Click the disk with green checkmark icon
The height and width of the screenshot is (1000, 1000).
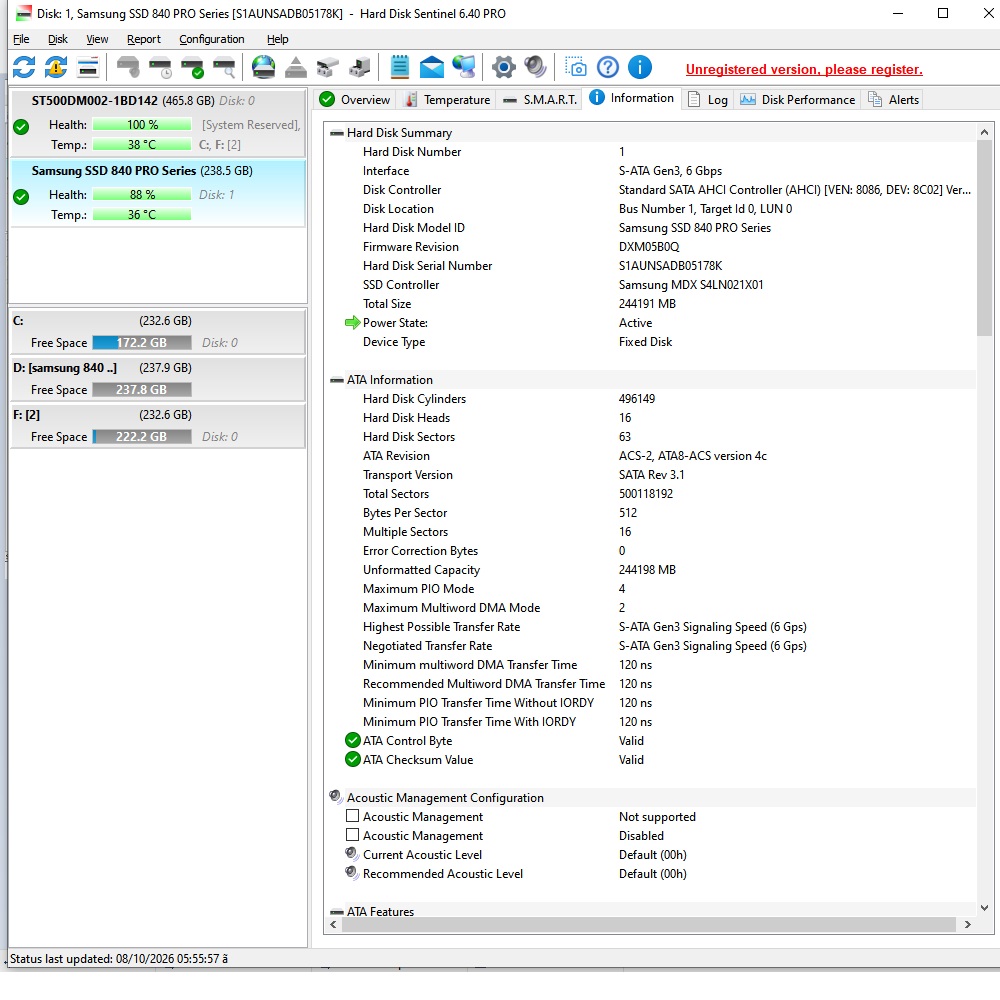click(192, 67)
